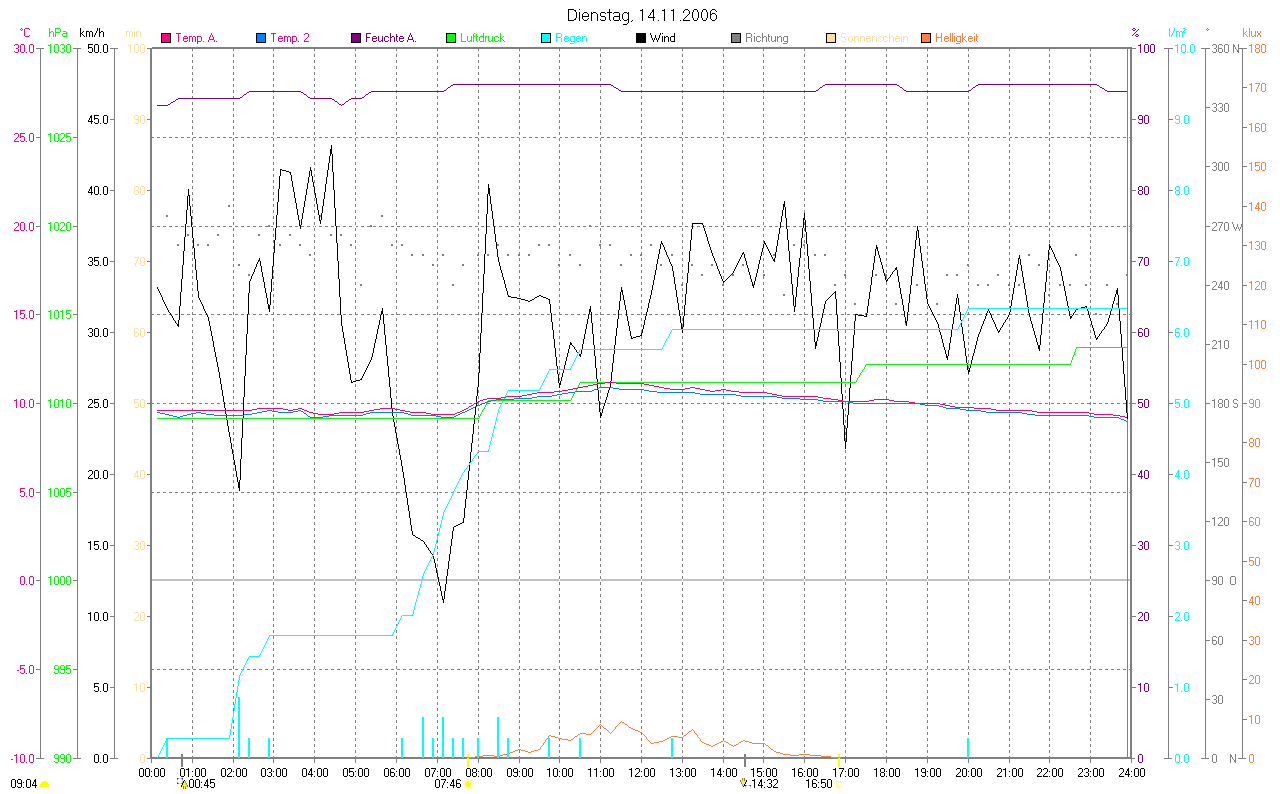Click the Feuchte A. purple legend swatch
The image size is (1280, 794).
[x=356, y=38]
